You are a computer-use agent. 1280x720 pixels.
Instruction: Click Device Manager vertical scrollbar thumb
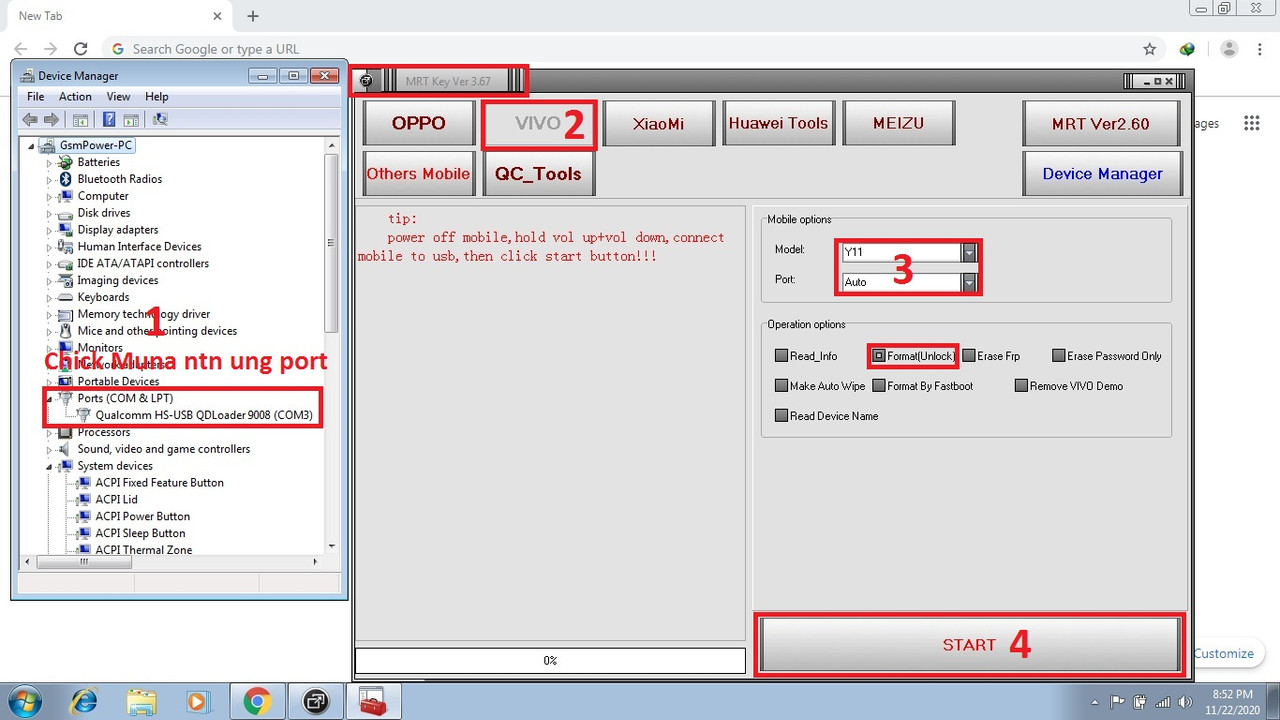pyautogui.click(x=332, y=243)
